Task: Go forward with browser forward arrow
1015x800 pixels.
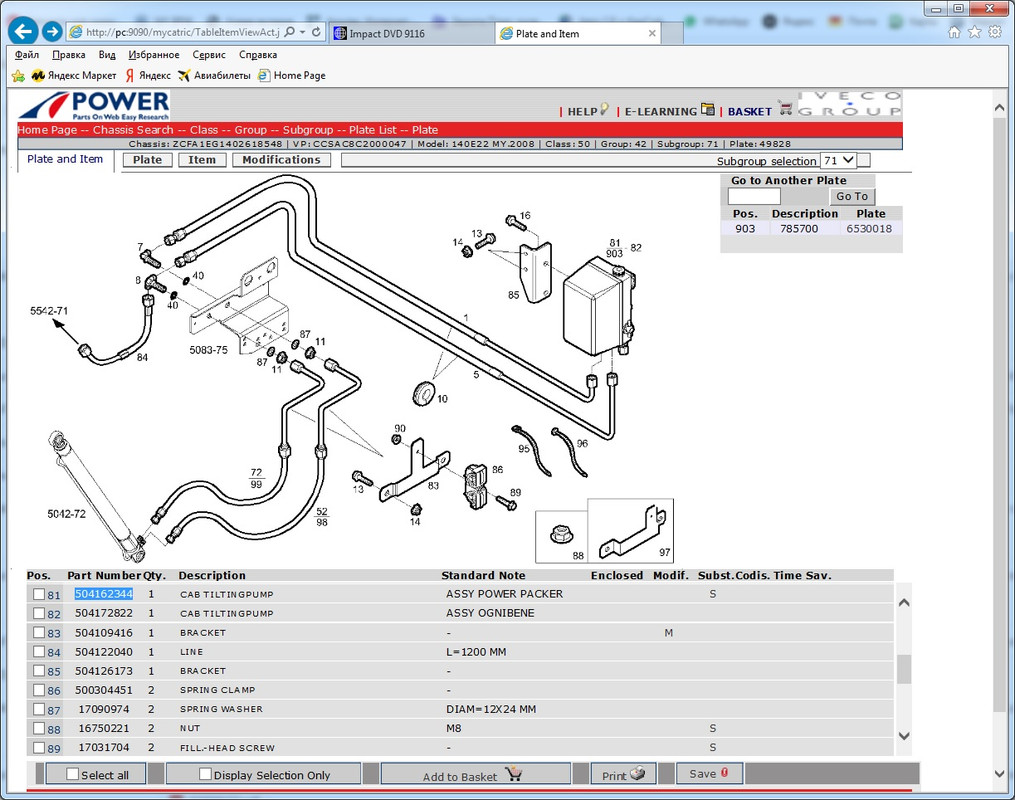Action: pyautogui.click(x=52, y=31)
